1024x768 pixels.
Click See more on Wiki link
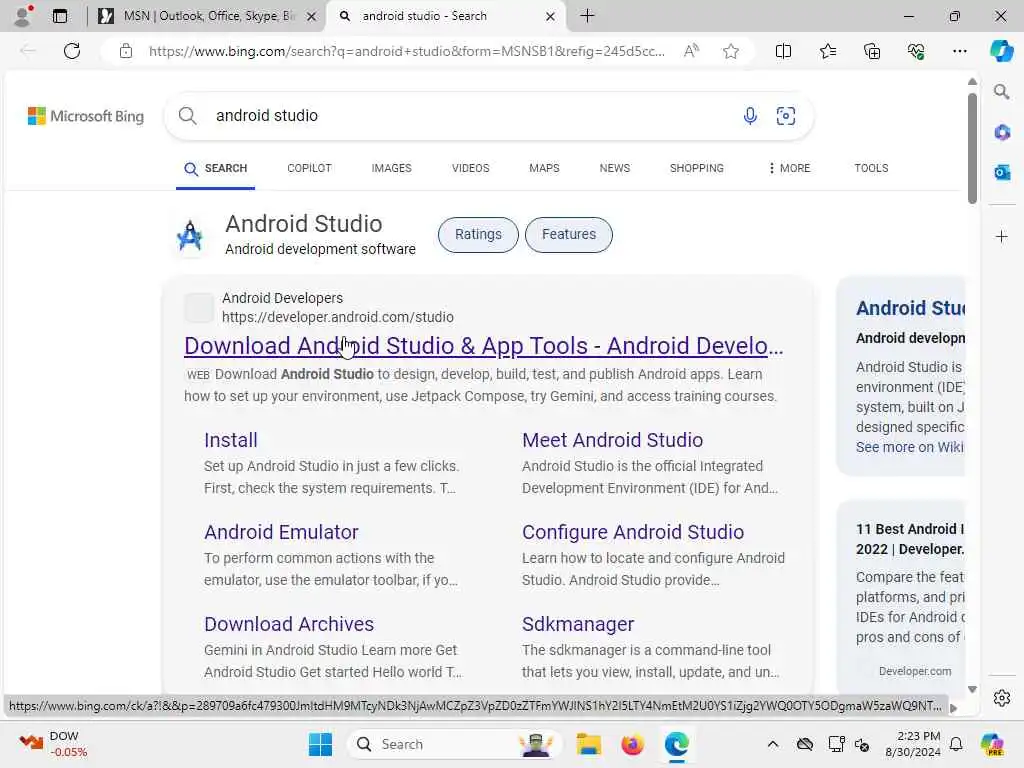(910, 447)
